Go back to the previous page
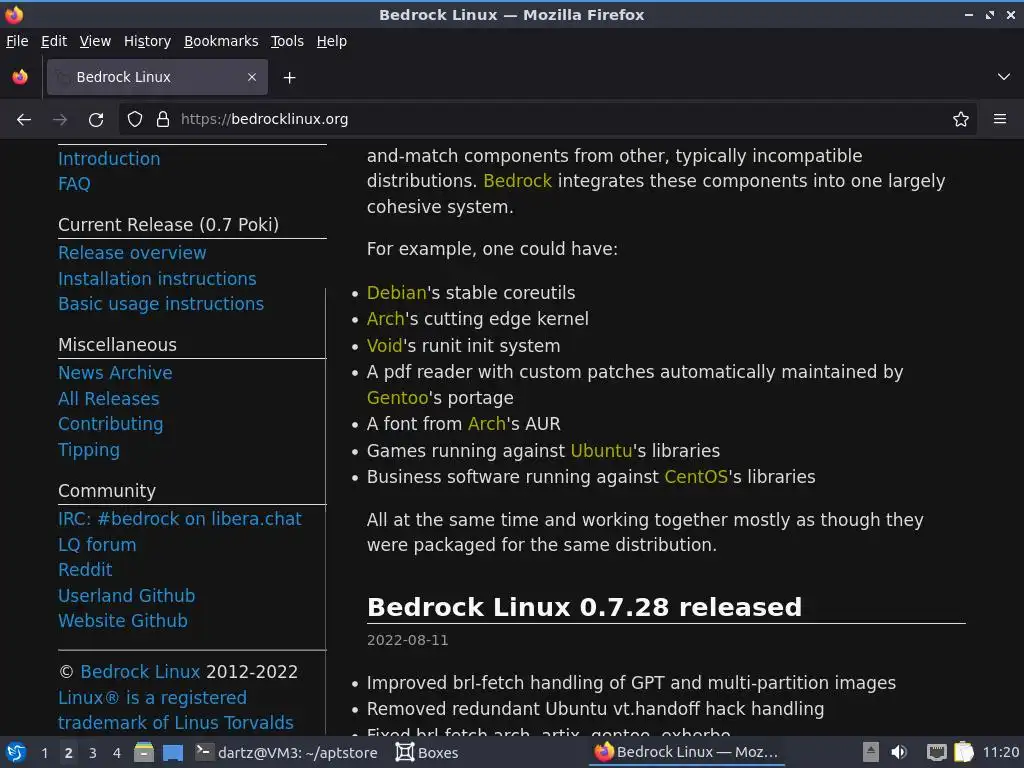This screenshot has width=1024, height=768. [24, 120]
